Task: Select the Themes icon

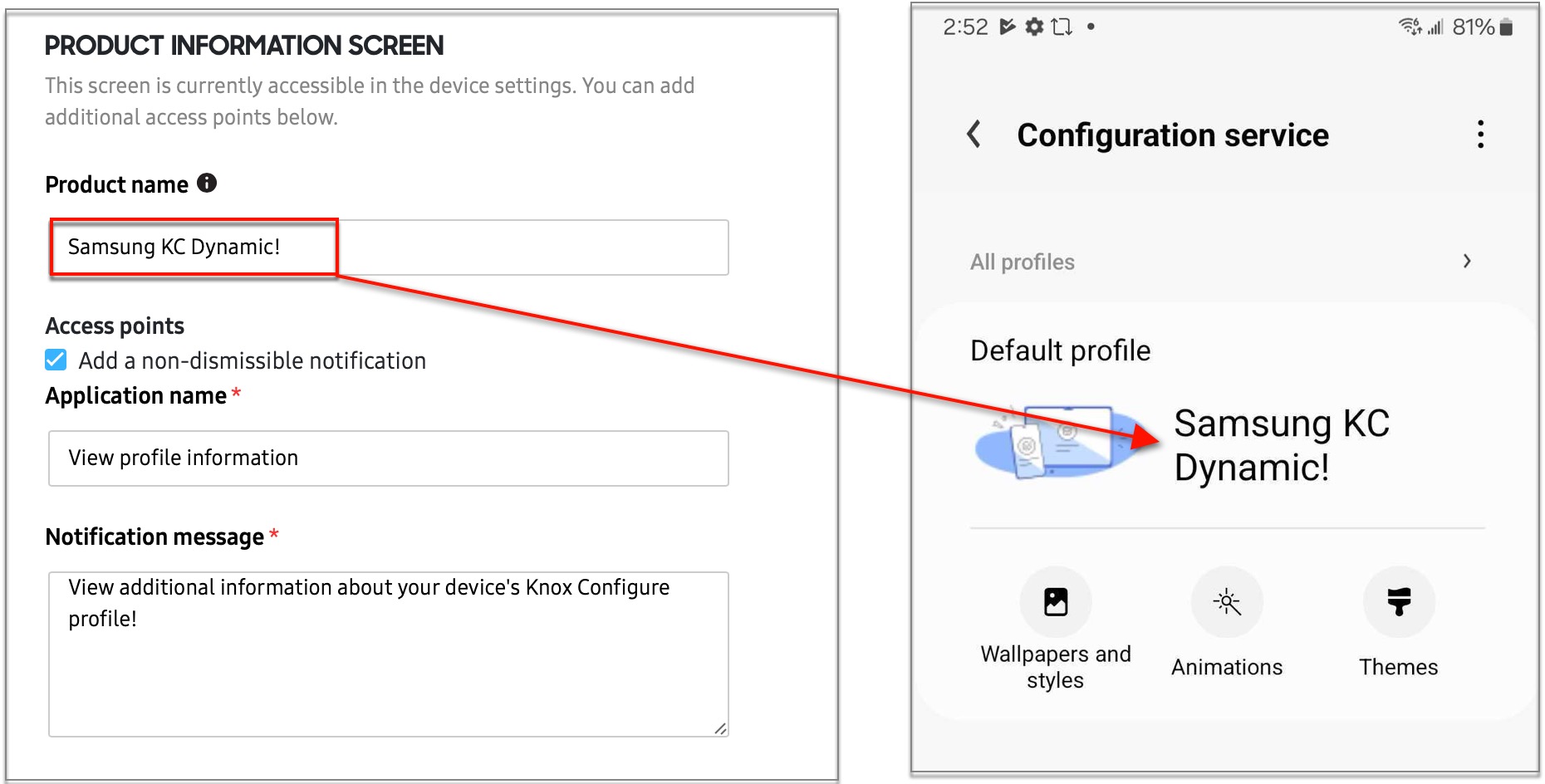Action: [x=1398, y=602]
